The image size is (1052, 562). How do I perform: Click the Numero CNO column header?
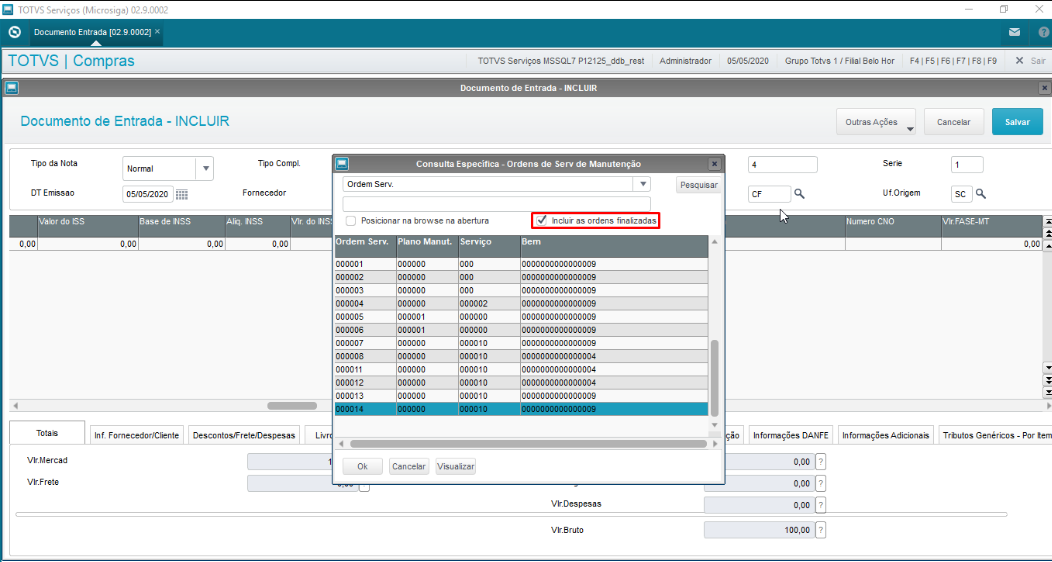click(893, 227)
